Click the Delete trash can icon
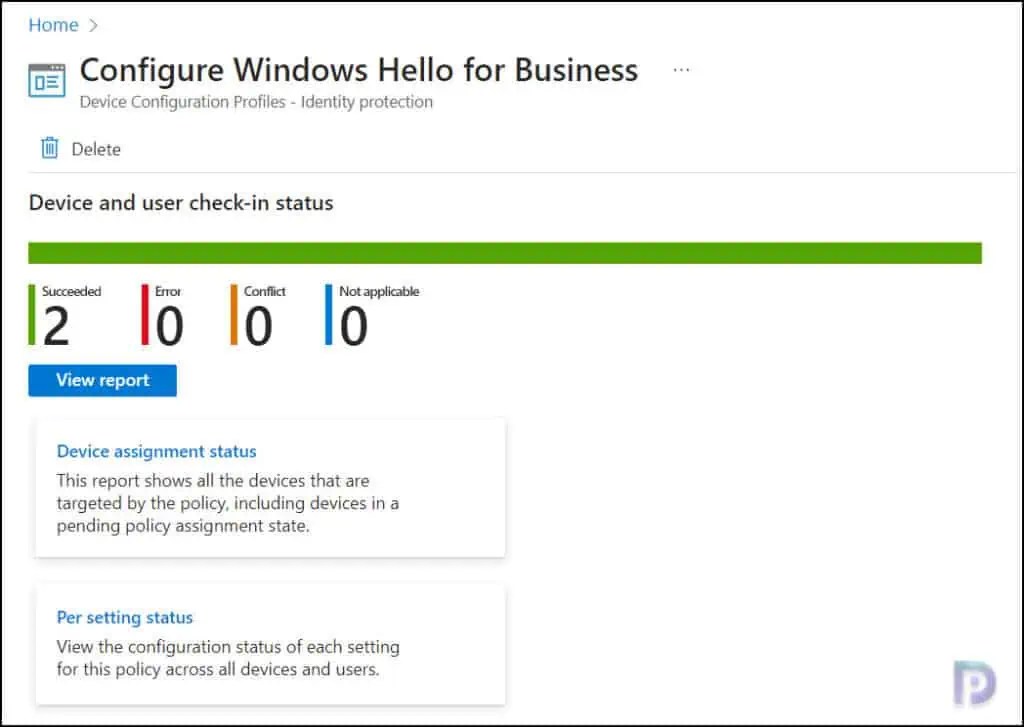Image resolution: width=1024 pixels, height=727 pixels. pyautogui.click(x=50, y=148)
